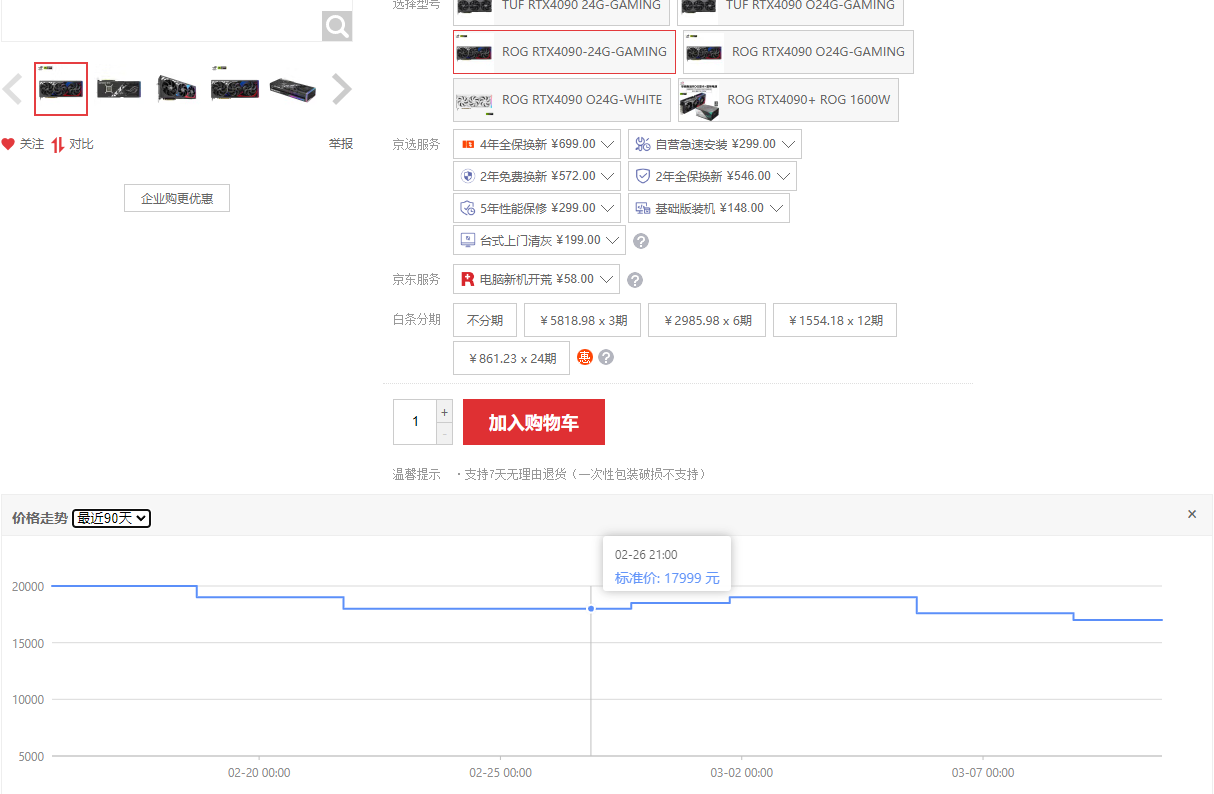1214x794 pixels.
Task: Select ROG RTX4090+ ROG 1600W bundle
Action: pos(788,100)
